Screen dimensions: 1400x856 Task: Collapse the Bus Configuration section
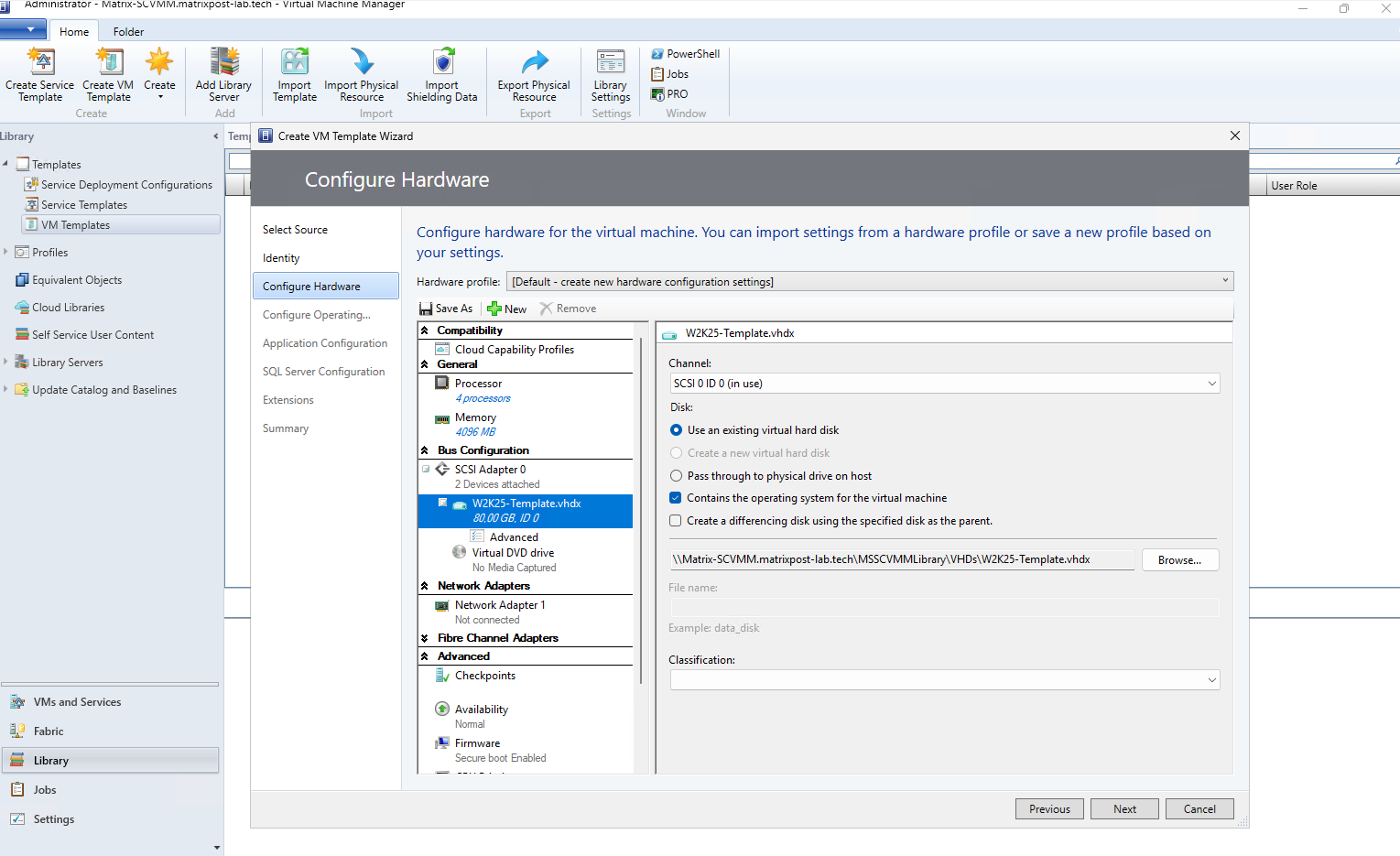[x=425, y=450]
